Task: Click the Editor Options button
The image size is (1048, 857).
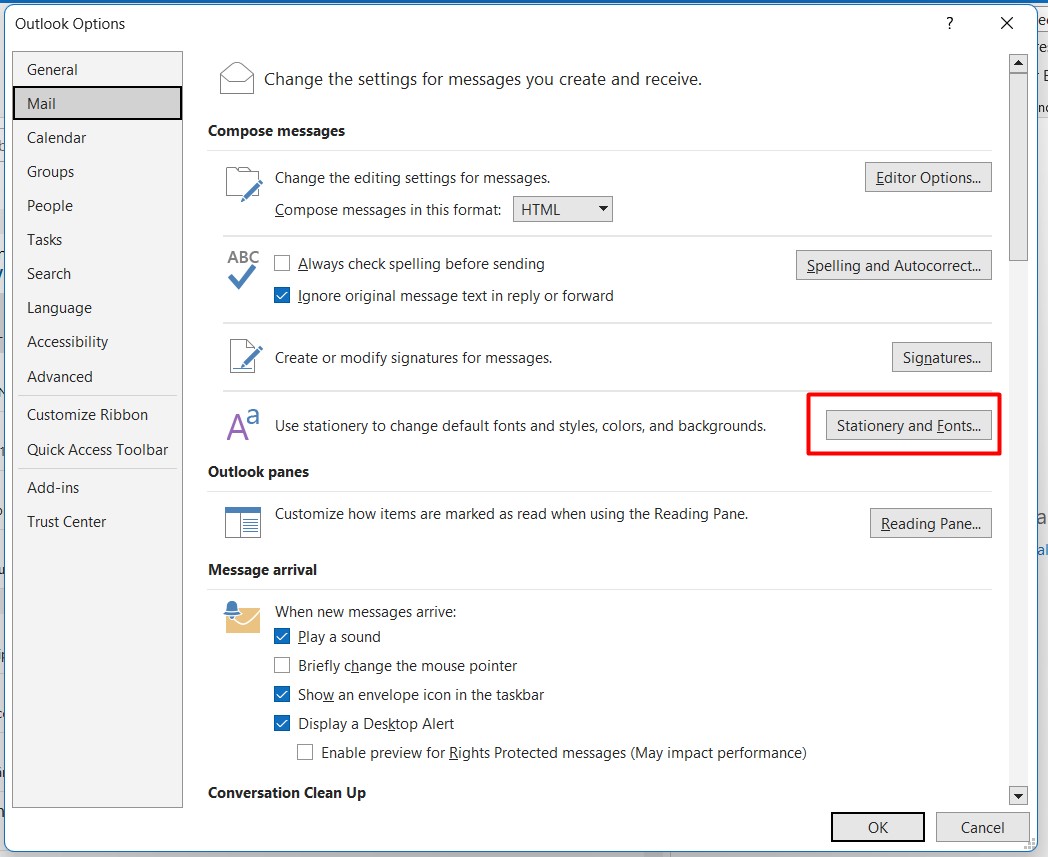Action: pos(928,178)
